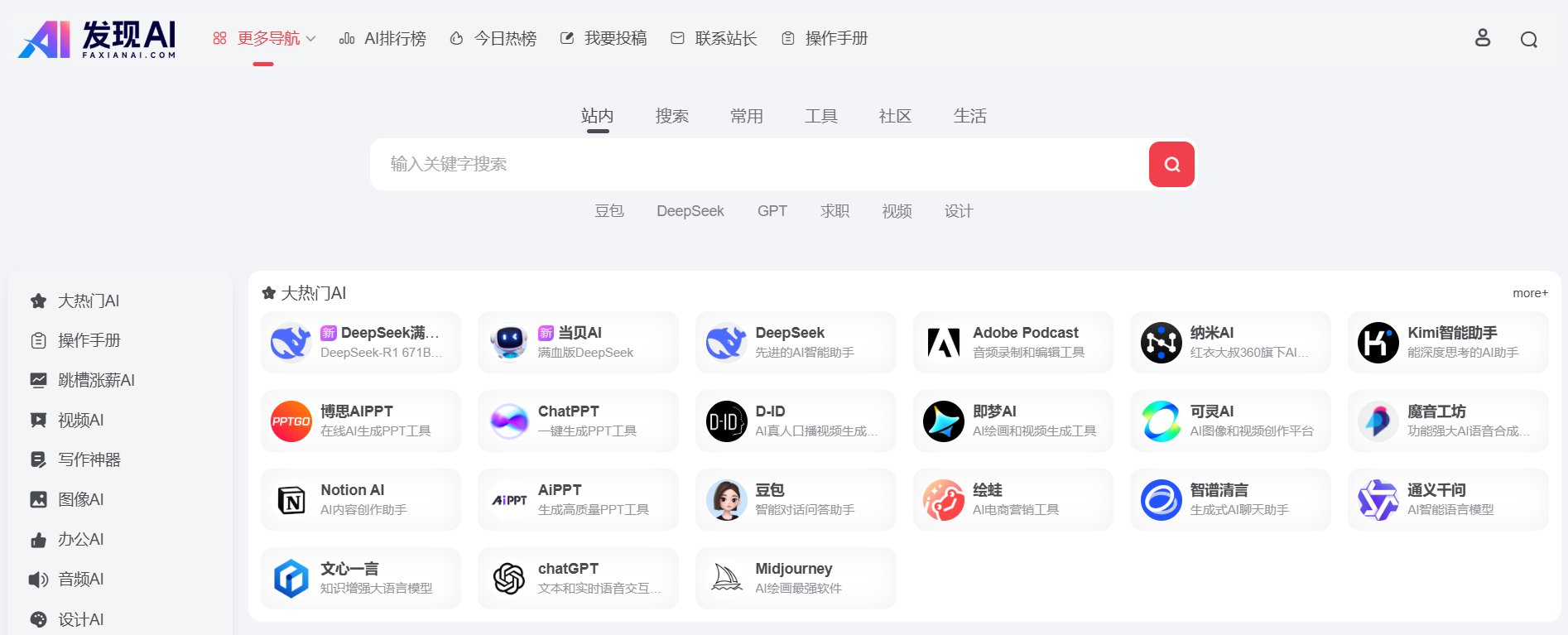Switch to the 搜索 search tab
Image resolution: width=1568 pixels, height=635 pixels.
point(671,116)
